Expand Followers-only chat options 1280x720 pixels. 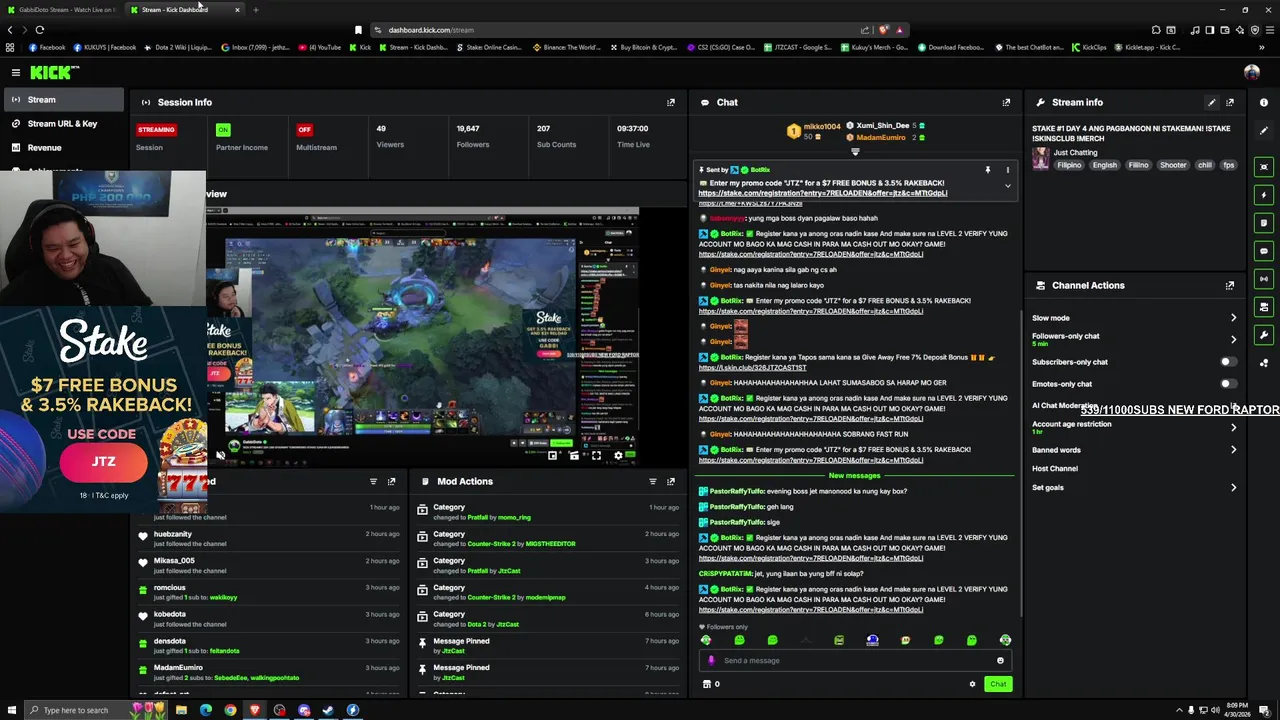click(x=1233, y=340)
